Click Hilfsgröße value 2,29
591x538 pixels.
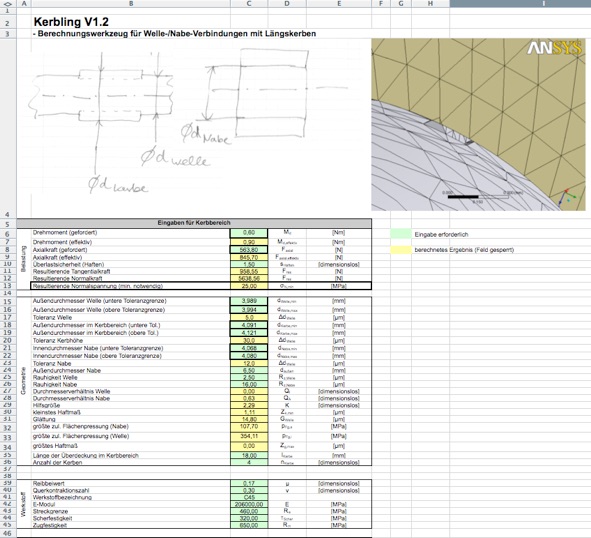(249, 405)
